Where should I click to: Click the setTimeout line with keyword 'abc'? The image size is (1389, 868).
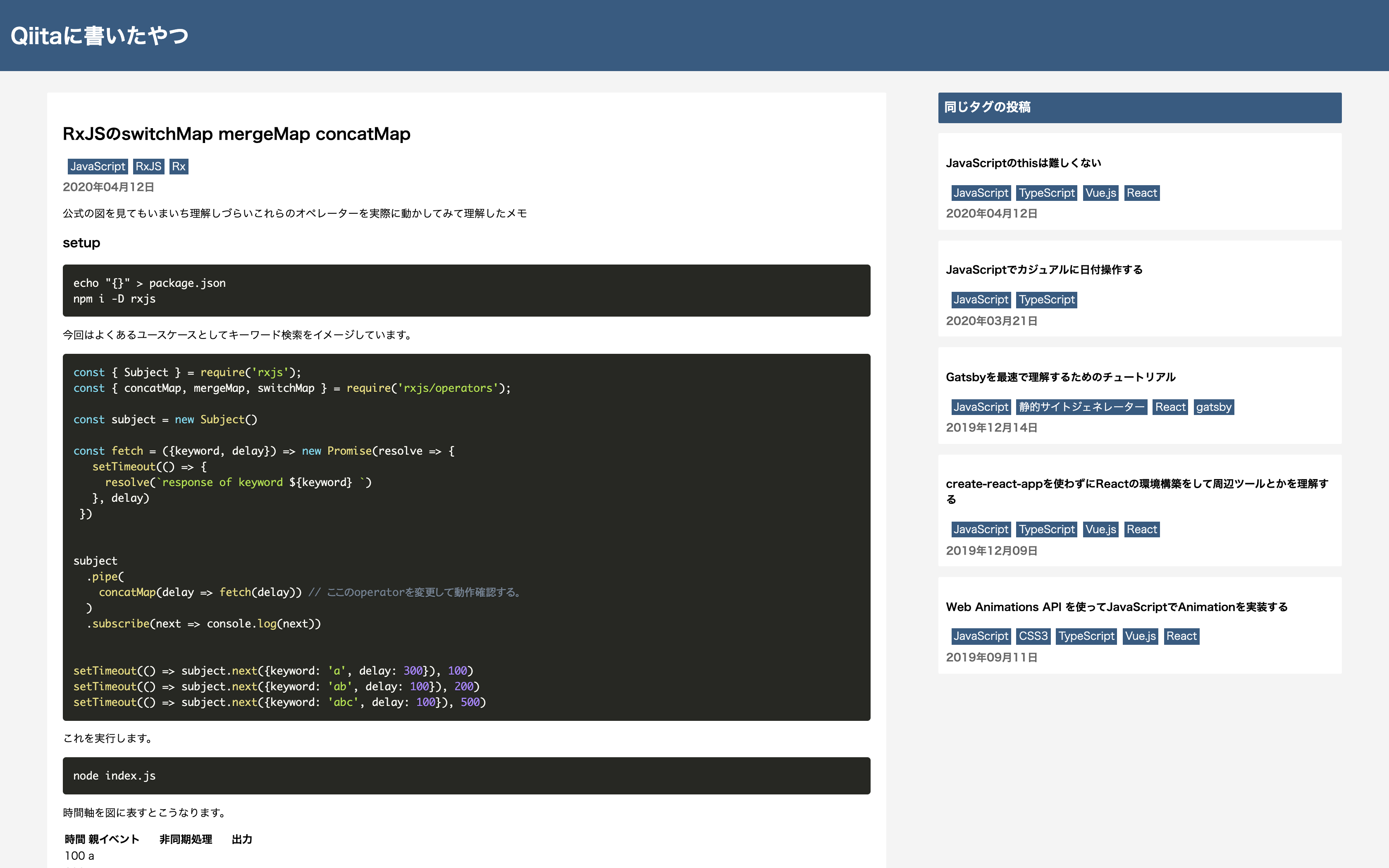click(279, 702)
